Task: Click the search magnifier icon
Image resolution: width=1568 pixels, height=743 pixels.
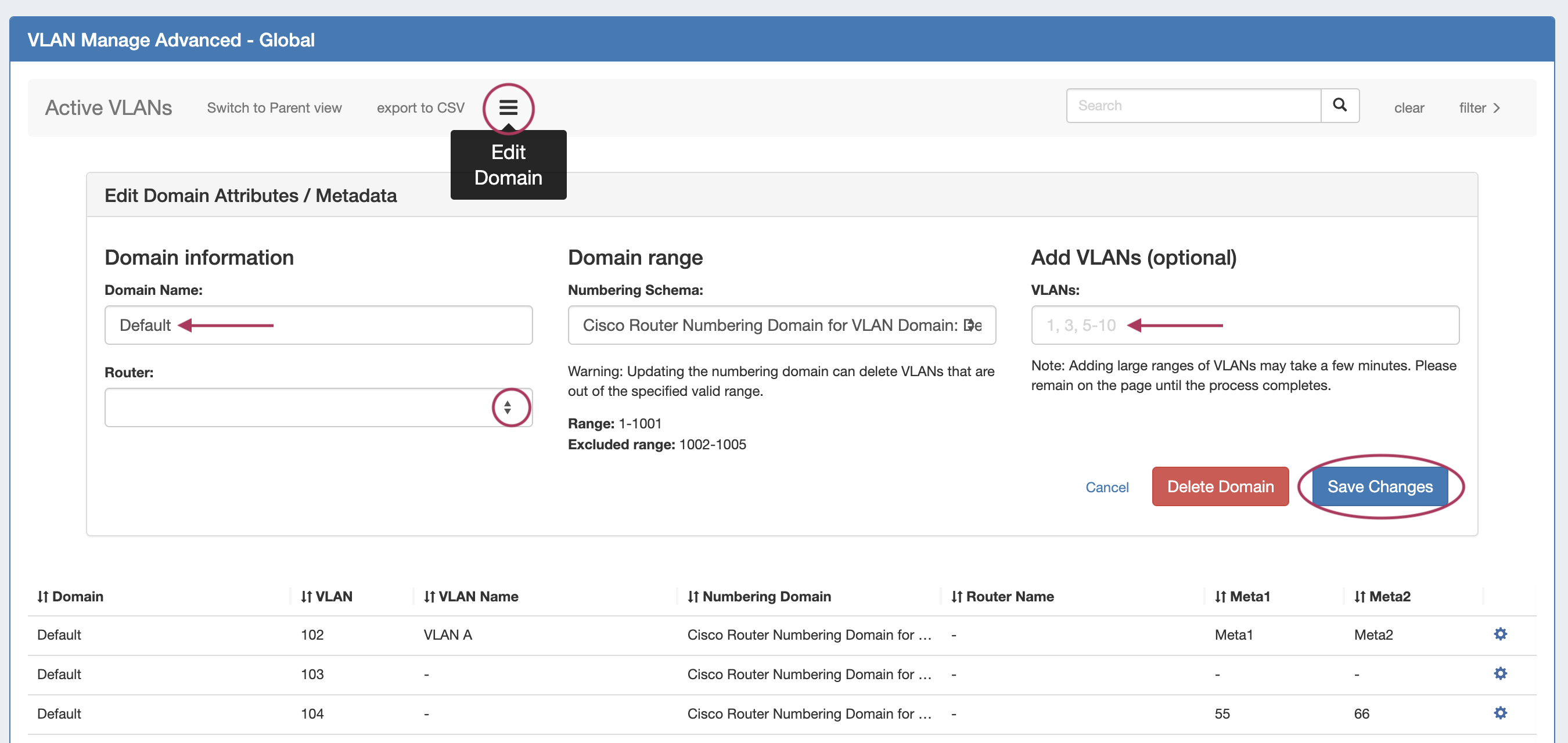Action: pos(1339,105)
